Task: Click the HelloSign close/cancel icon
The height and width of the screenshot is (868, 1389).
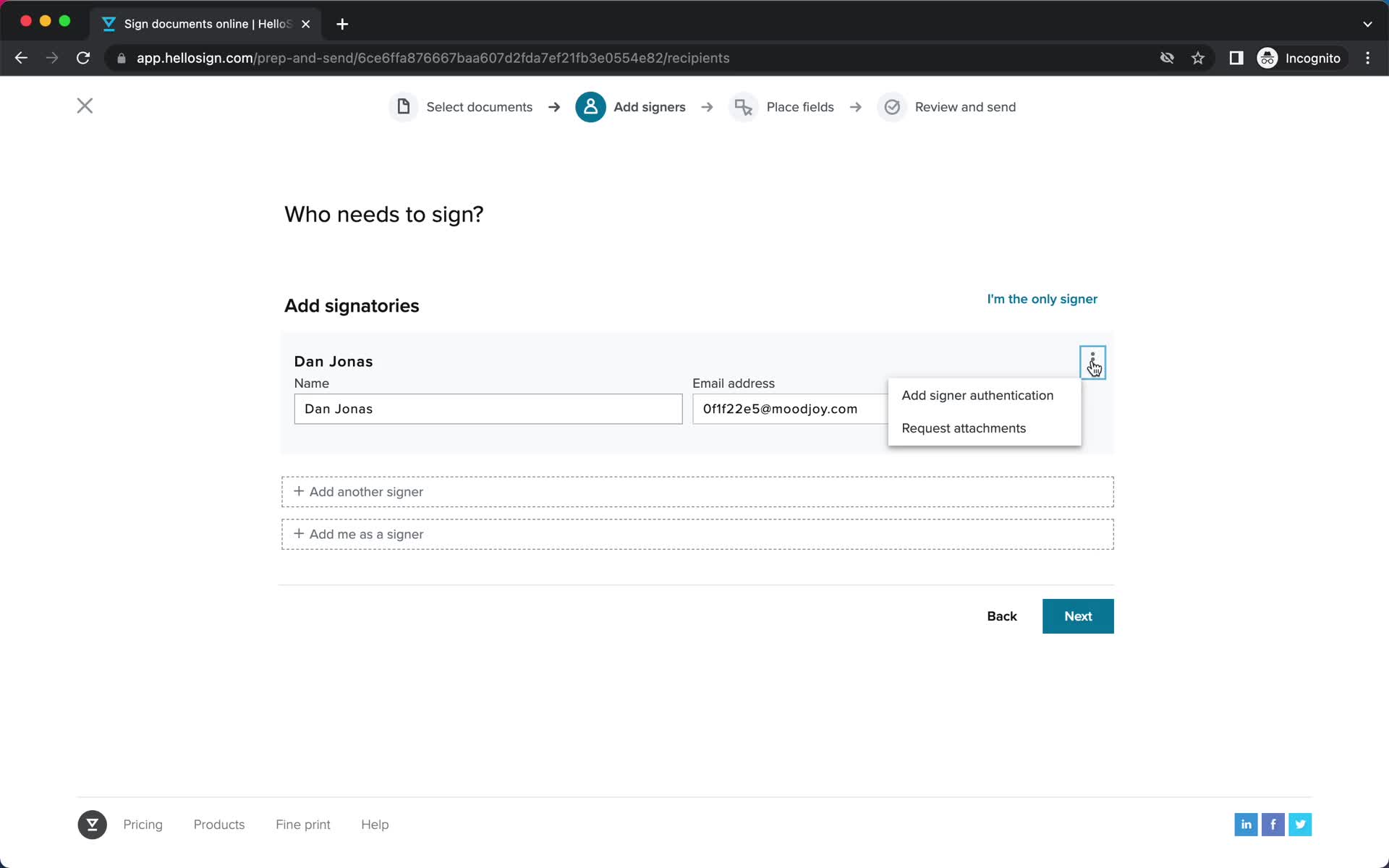Action: pyautogui.click(x=85, y=106)
